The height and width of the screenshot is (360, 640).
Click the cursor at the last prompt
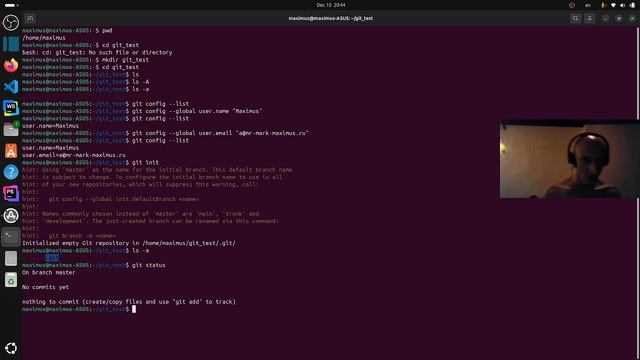(134, 309)
